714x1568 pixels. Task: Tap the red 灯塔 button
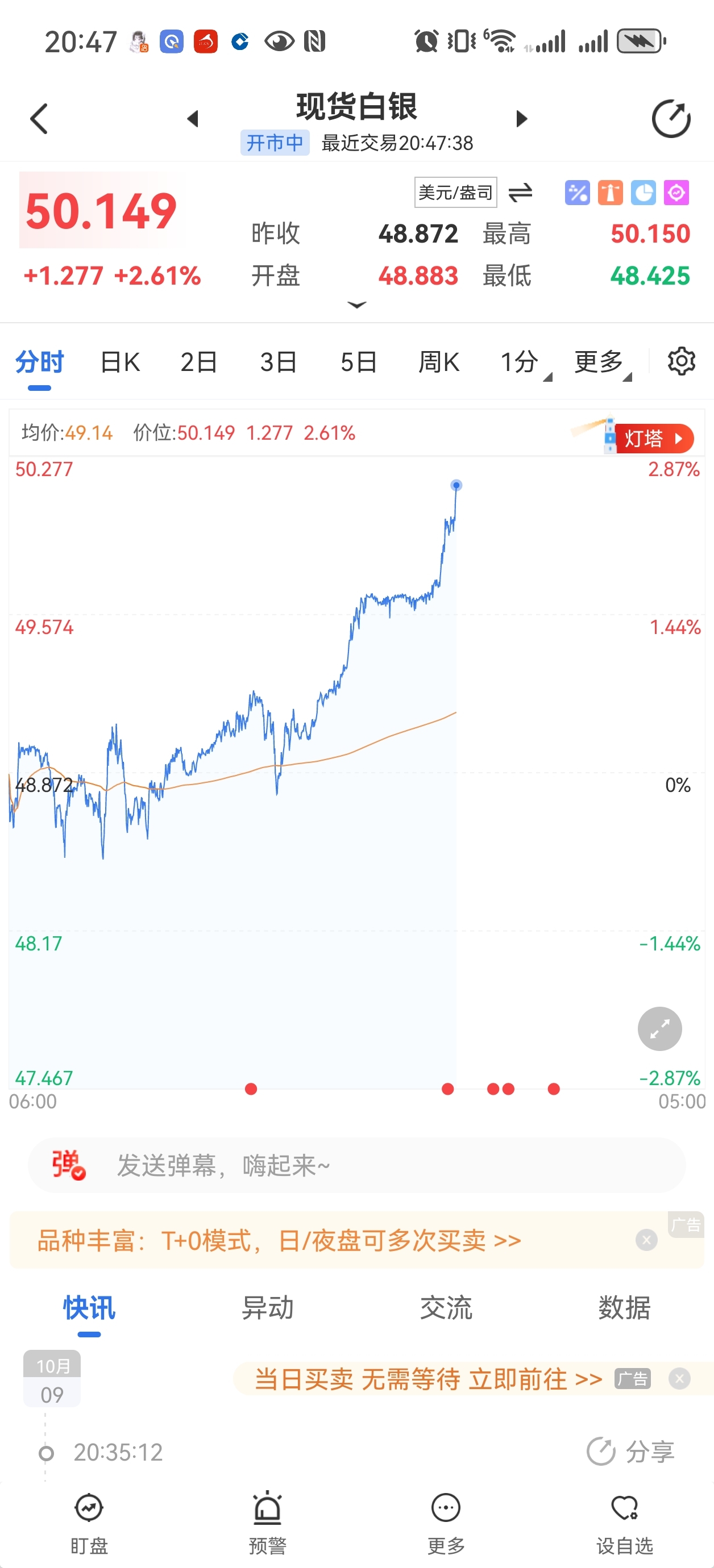pos(653,439)
